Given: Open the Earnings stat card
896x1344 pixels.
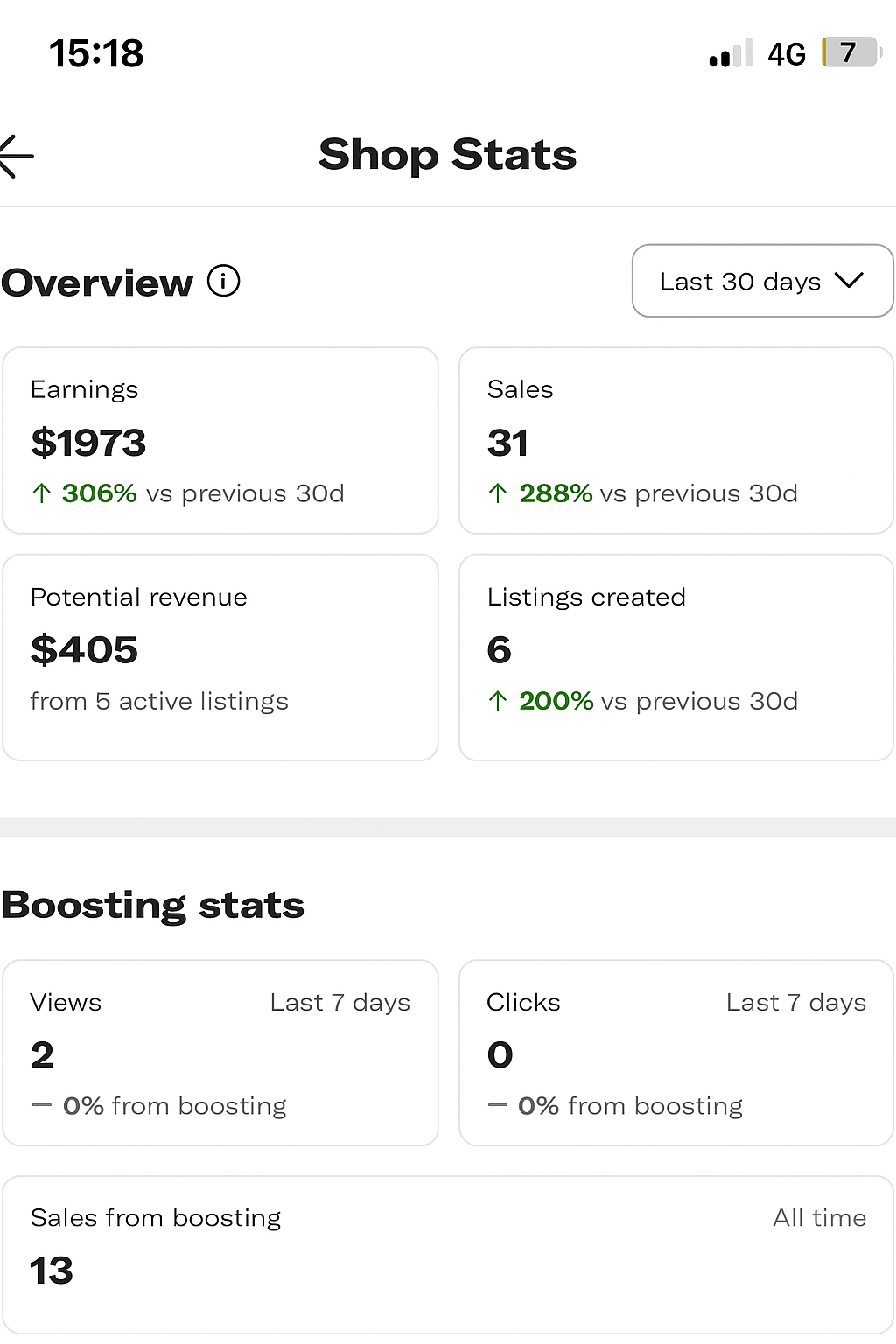Looking at the screenshot, I should coord(220,440).
